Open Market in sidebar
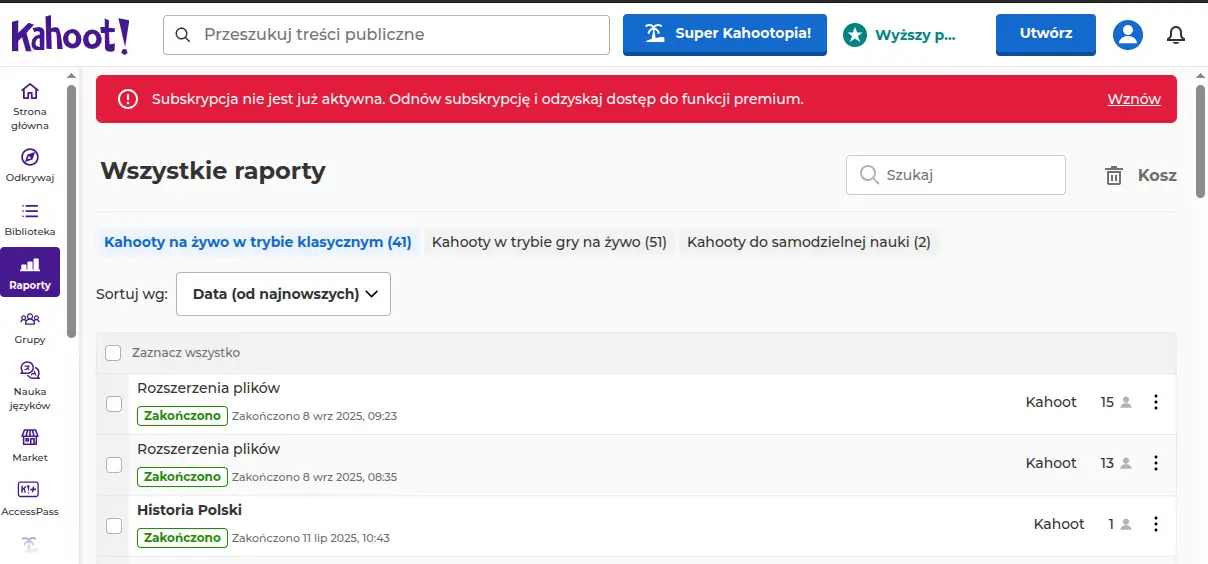This screenshot has width=1208, height=564. click(x=30, y=446)
